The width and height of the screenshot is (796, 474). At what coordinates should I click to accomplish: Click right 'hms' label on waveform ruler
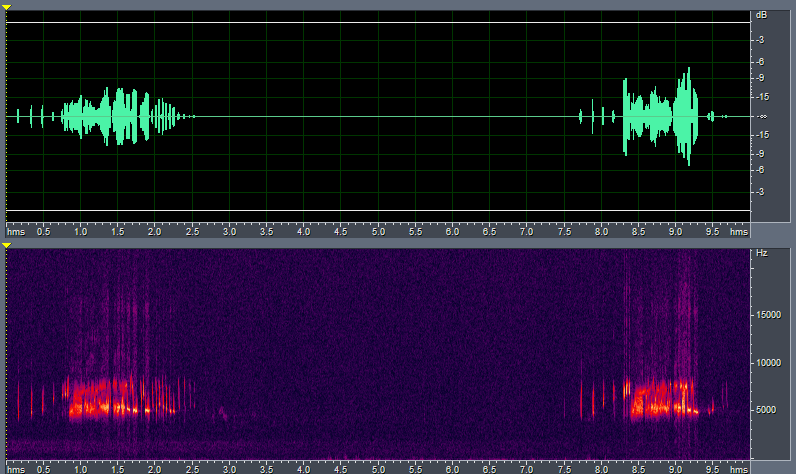pyautogui.click(x=739, y=231)
